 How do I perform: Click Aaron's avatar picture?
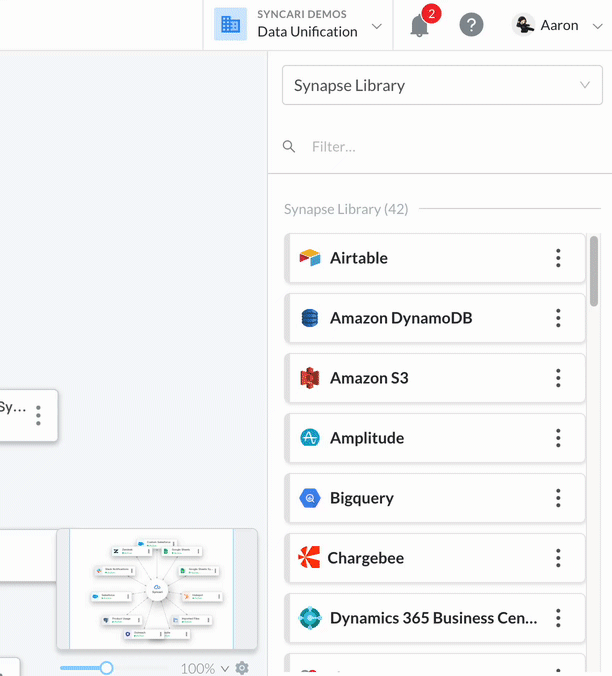tap(523, 25)
